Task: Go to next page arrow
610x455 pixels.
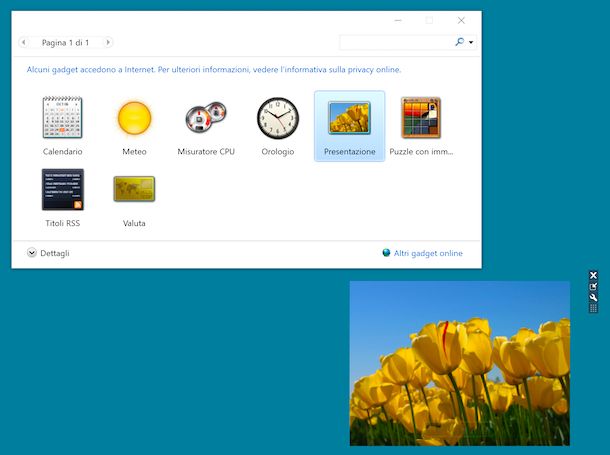Action: (x=108, y=42)
